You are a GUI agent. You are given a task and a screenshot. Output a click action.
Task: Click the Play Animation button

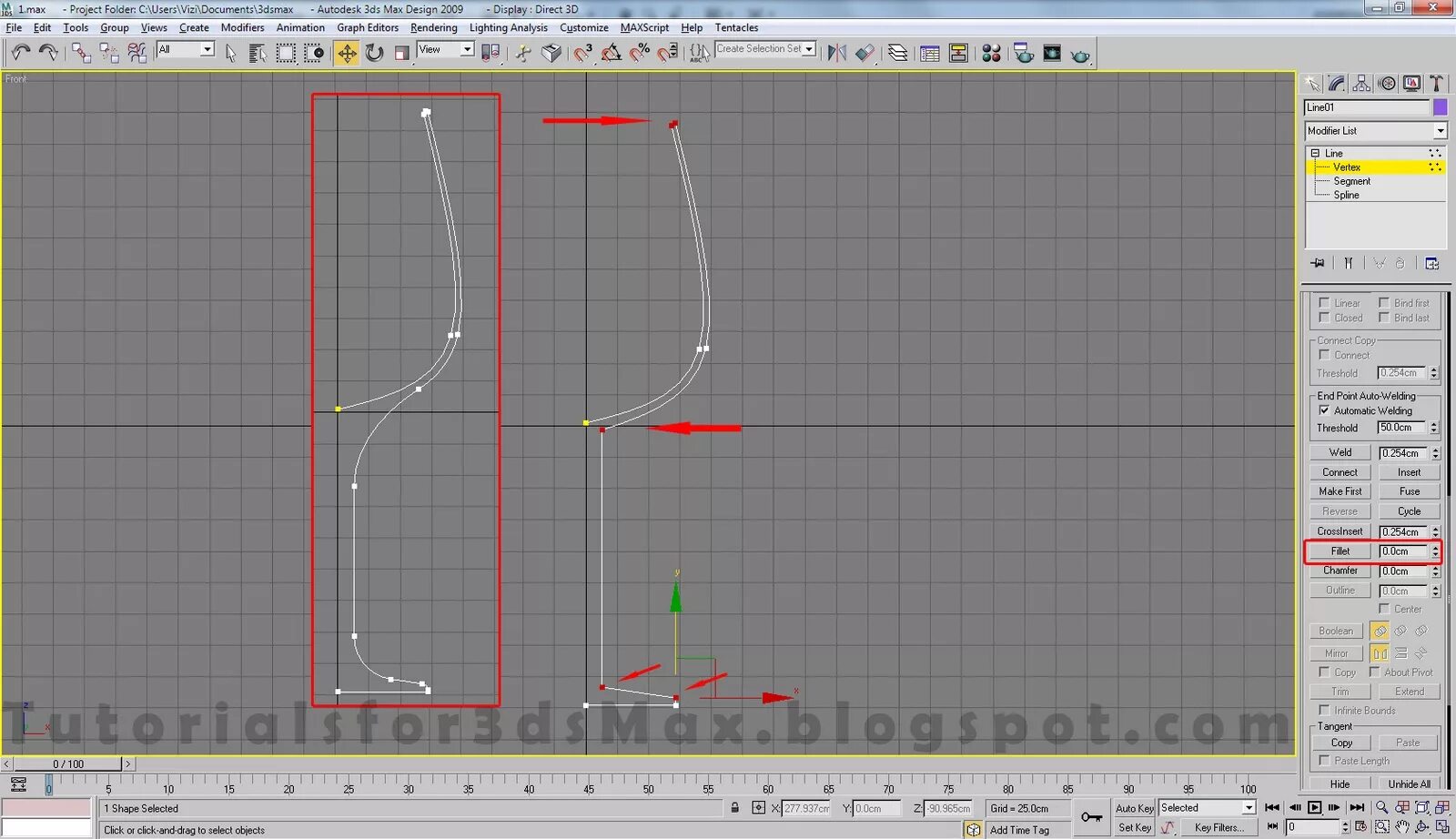(x=1315, y=807)
